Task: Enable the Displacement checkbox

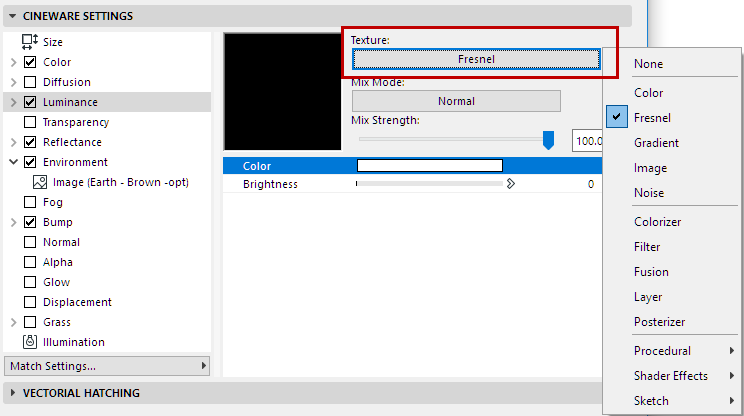Action: [30, 302]
